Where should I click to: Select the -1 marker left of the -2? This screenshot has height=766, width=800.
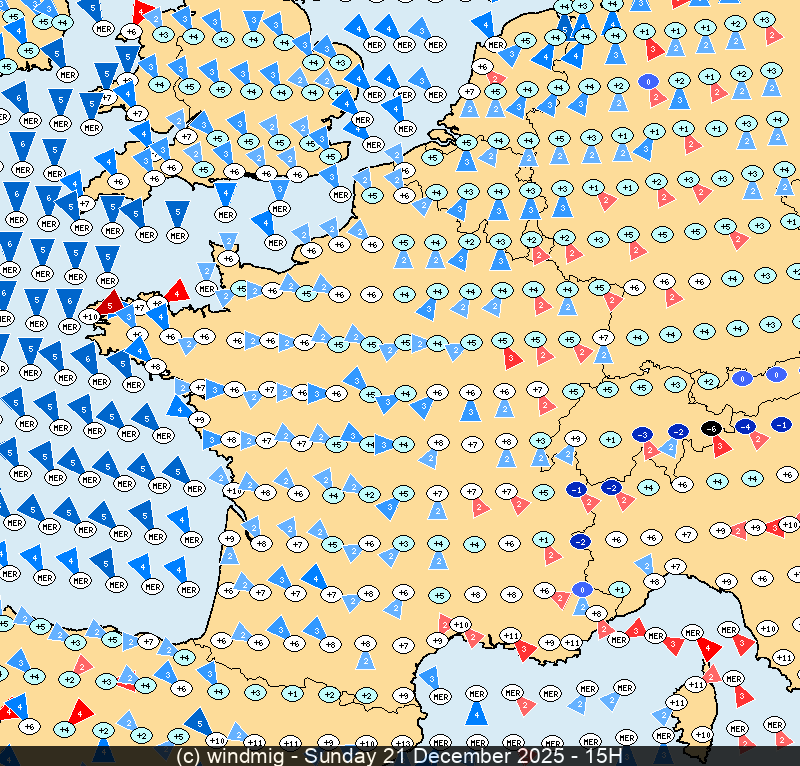[576, 489]
